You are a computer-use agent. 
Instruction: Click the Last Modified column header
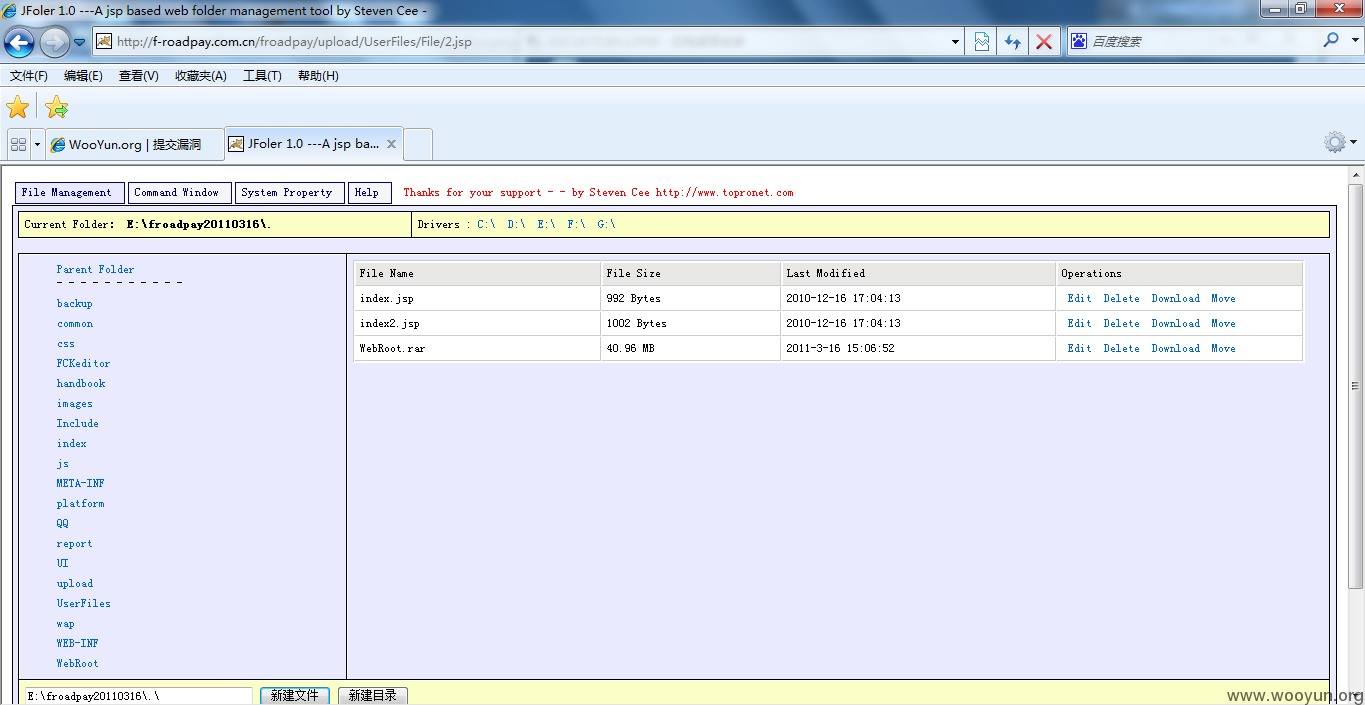pyautogui.click(x=918, y=273)
